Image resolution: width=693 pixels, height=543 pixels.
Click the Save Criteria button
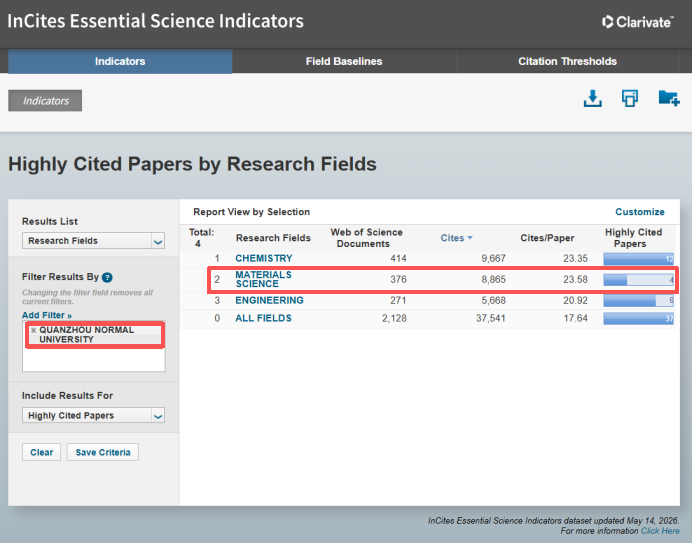(103, 452)
